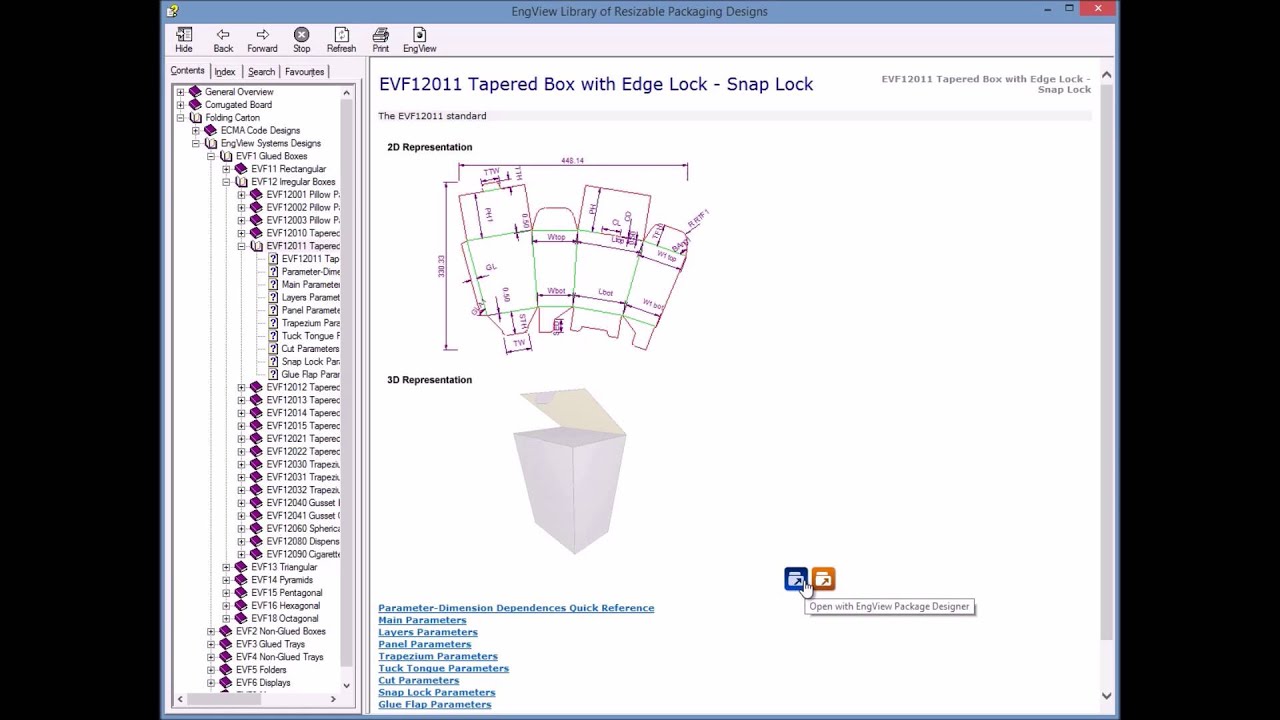This screenshot has width=1280, height=720.
Task: Expand the EVF3 Glued Trays node
Action: click(211, 645)
